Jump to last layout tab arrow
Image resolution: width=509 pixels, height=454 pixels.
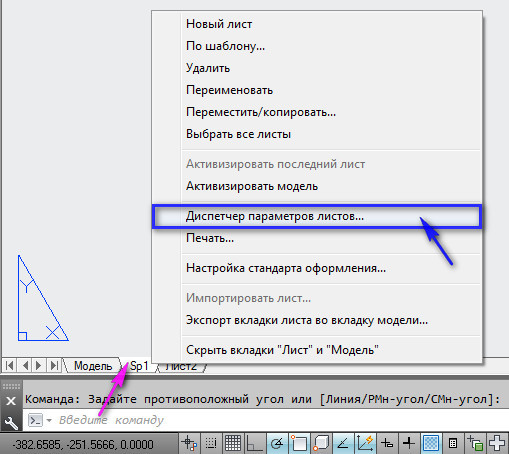click(54, 366)
